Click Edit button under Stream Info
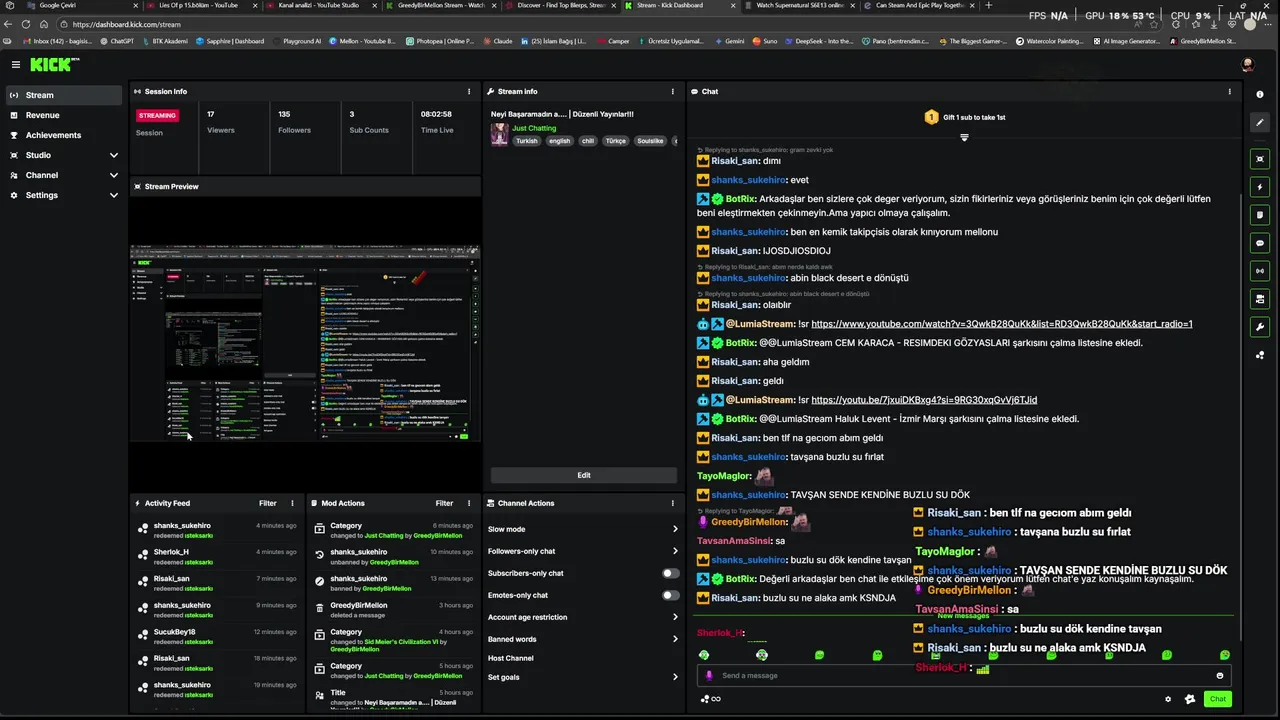This screenshot has height=720, width=1280. [x=584, y=475]
